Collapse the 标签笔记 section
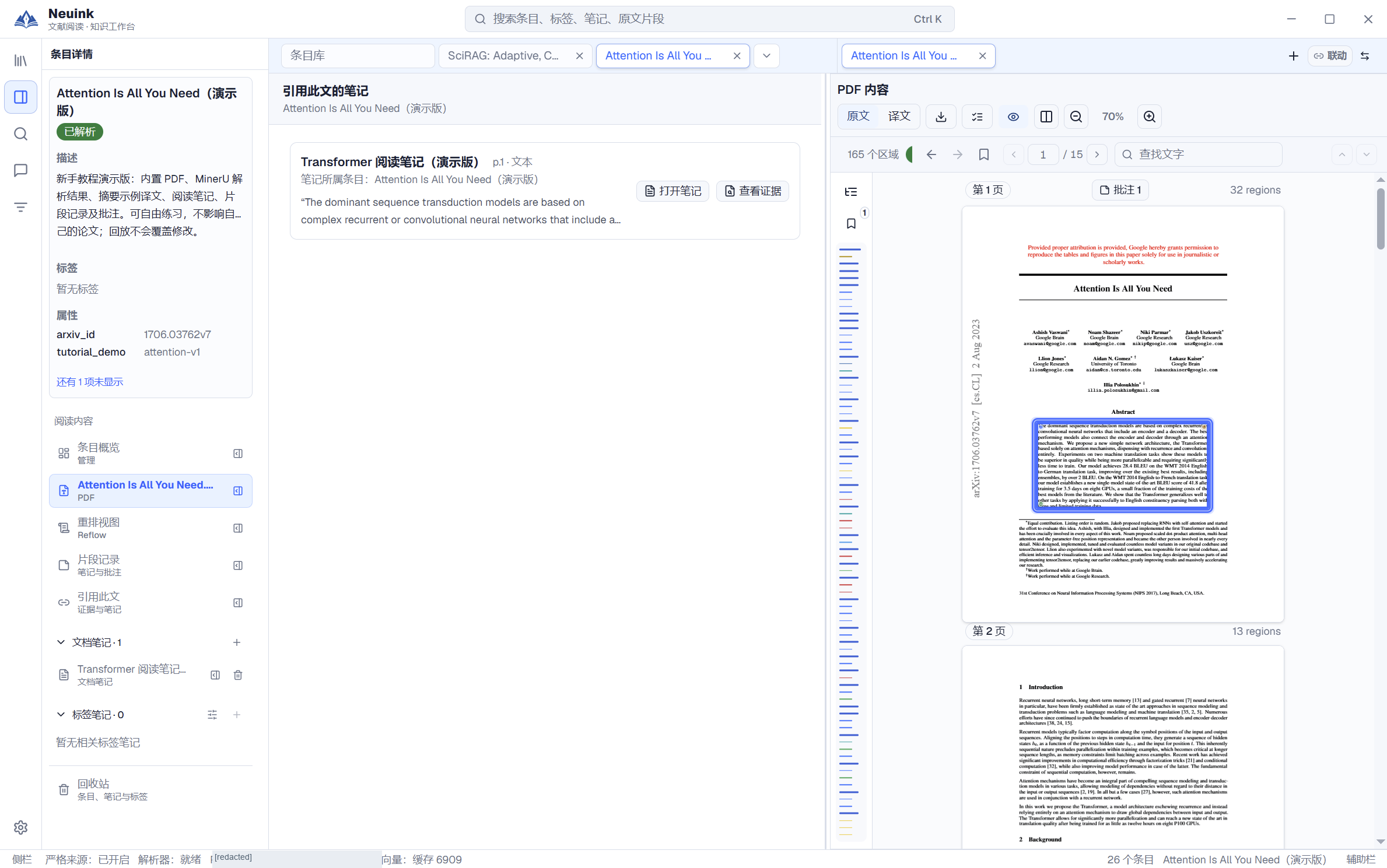 (x=61, y=715)
